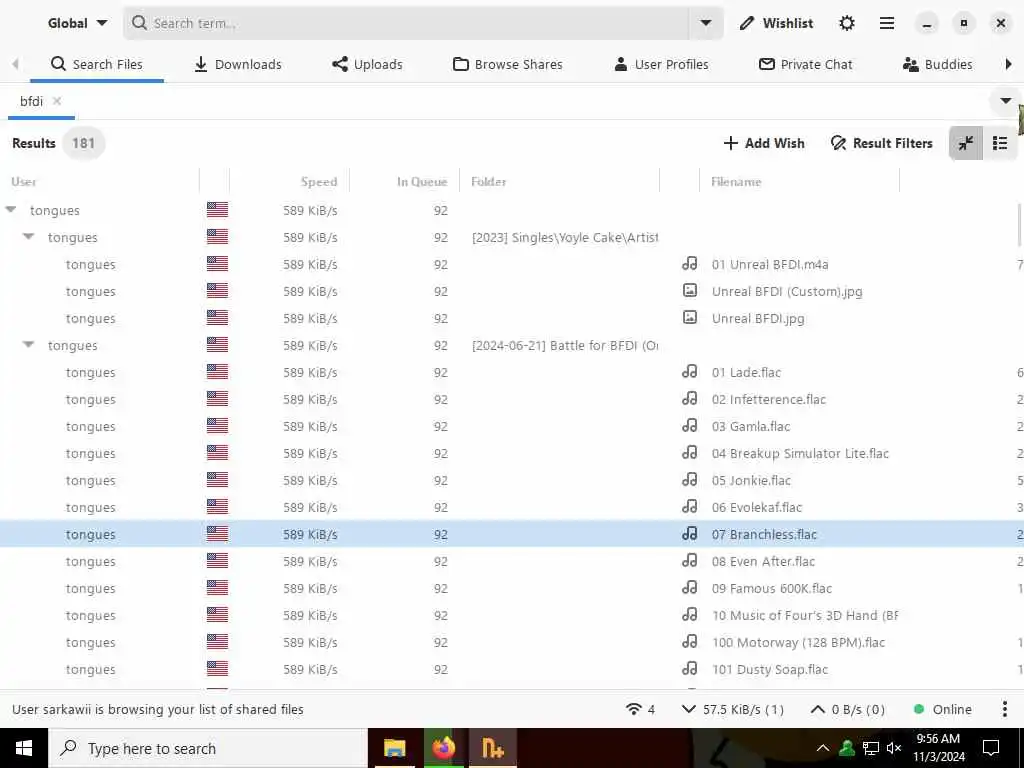Open the grouping mode list button
Image resolution: width=1024 pixels, height=768 pixels.
coord(1000,143)
